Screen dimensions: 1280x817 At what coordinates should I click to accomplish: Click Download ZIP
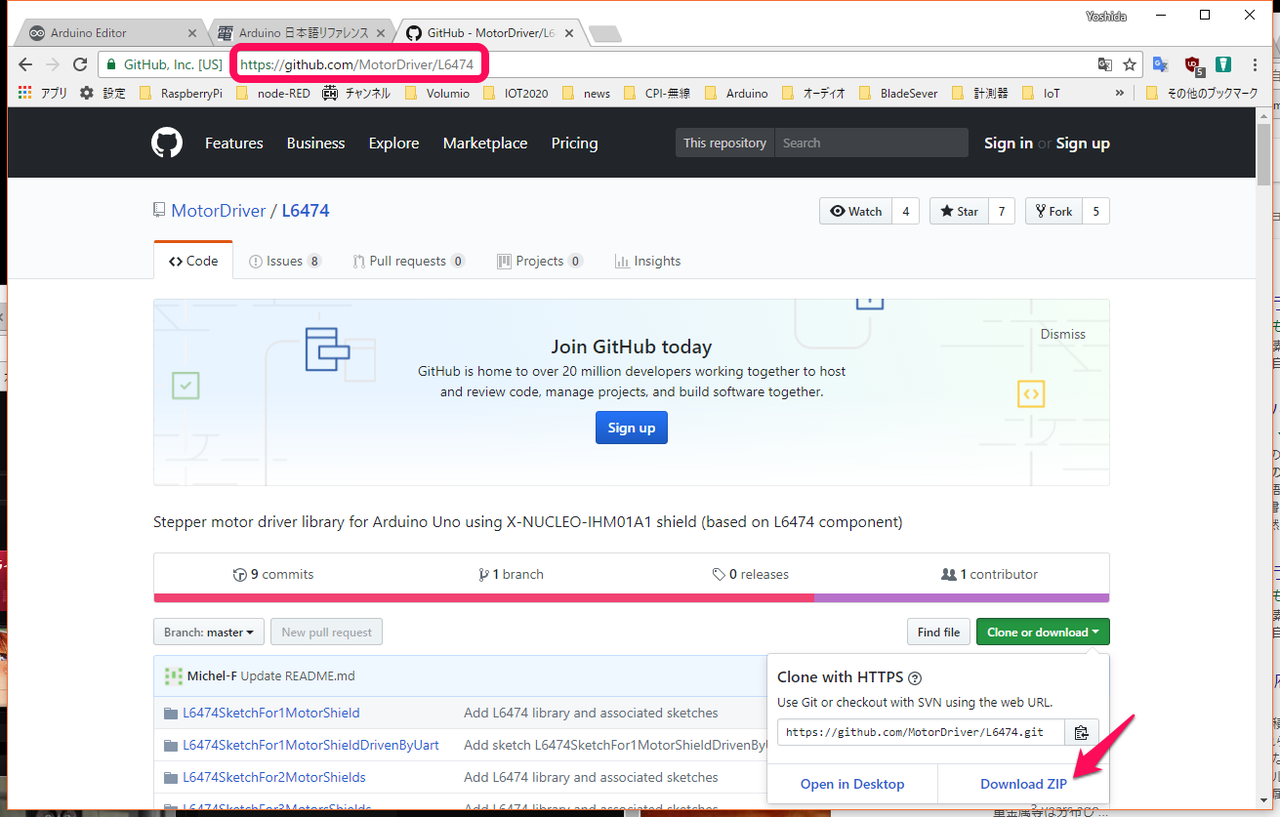coord(1024,784)
